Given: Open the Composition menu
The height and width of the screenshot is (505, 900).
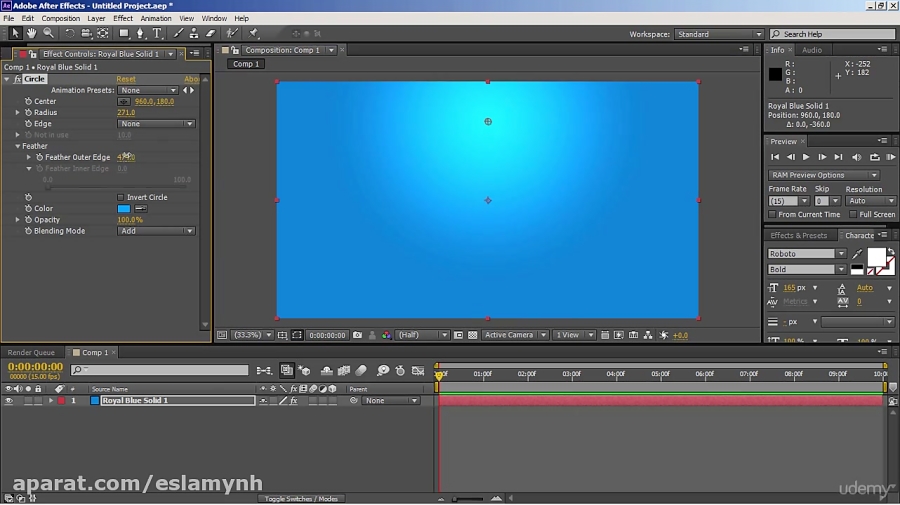Looking at the screenshot, I should [x=60, y=18].
